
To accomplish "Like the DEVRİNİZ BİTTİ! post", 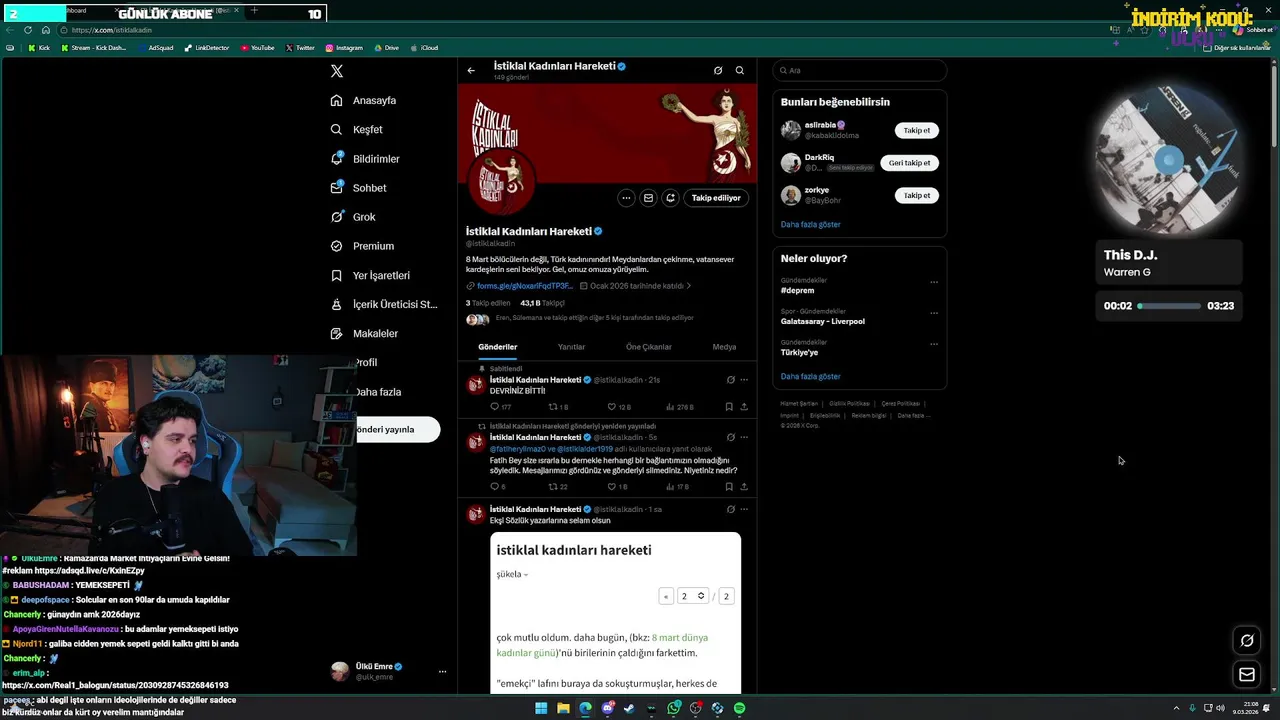I will pos(619,407).
